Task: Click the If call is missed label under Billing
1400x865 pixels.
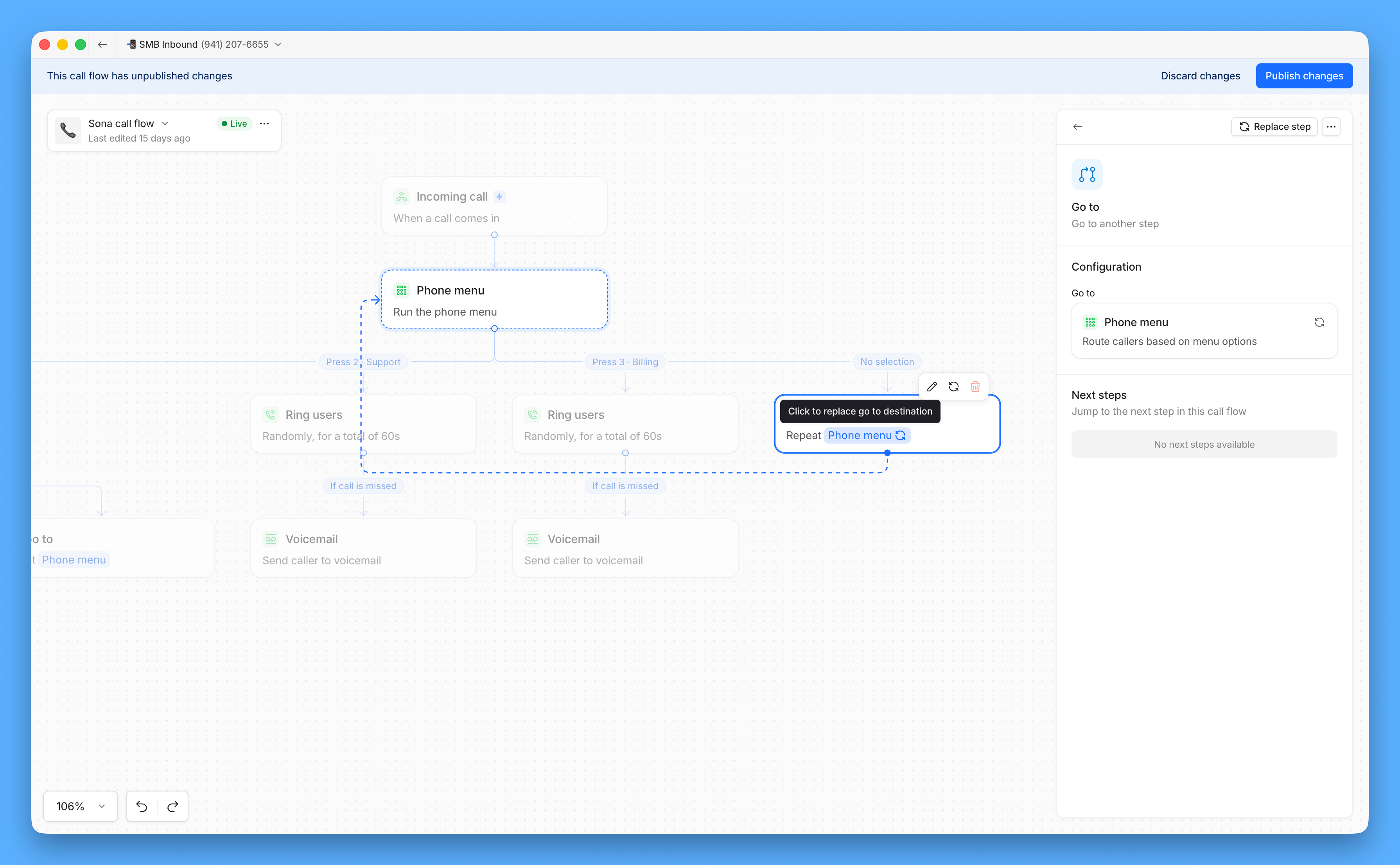Action: [625, 486]
